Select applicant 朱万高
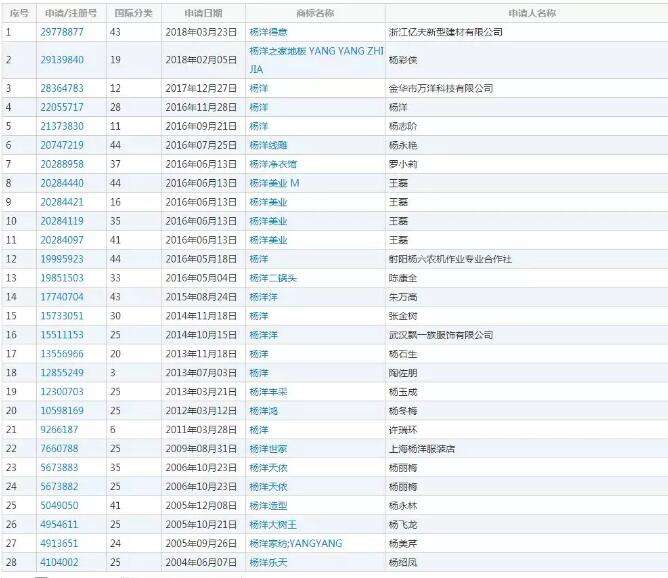The image size is (668, 578). click(403, 297)
